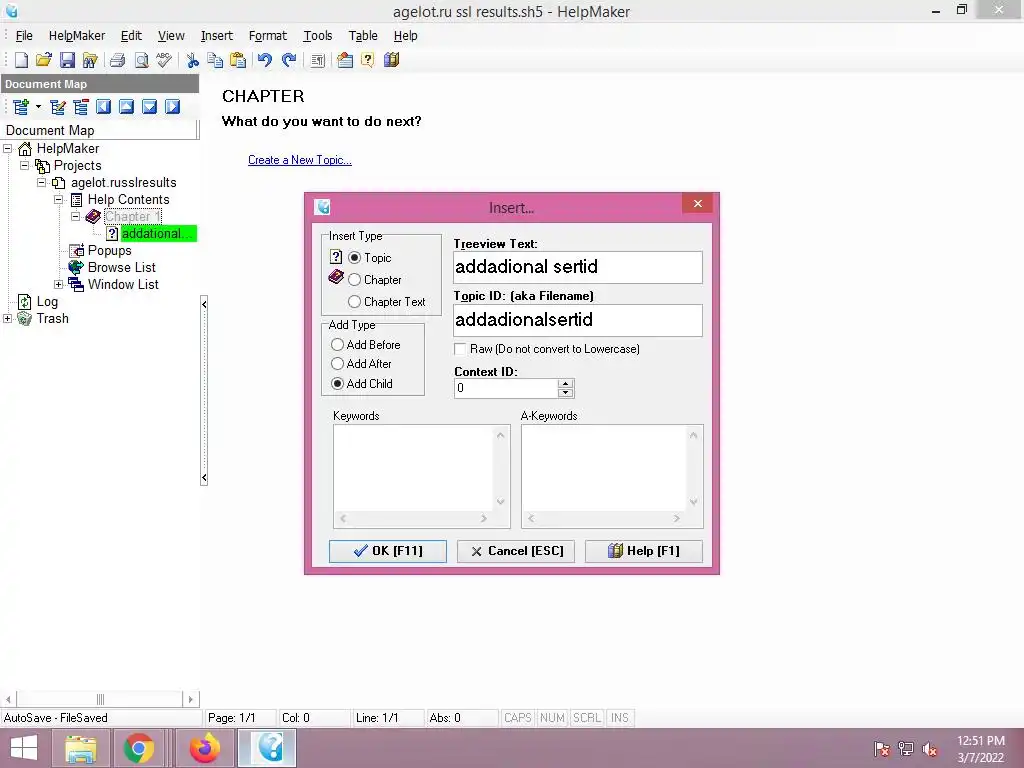The height and width of the screenshot is (768, 1024).
Task: Click the Context ID number field
Action: pos(506,388)
